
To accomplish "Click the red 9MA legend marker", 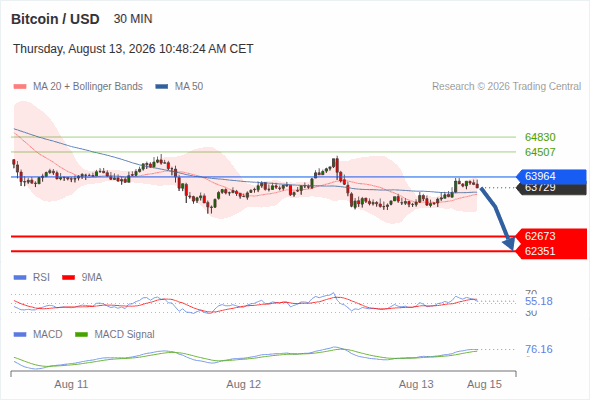I will coord(68,278).
